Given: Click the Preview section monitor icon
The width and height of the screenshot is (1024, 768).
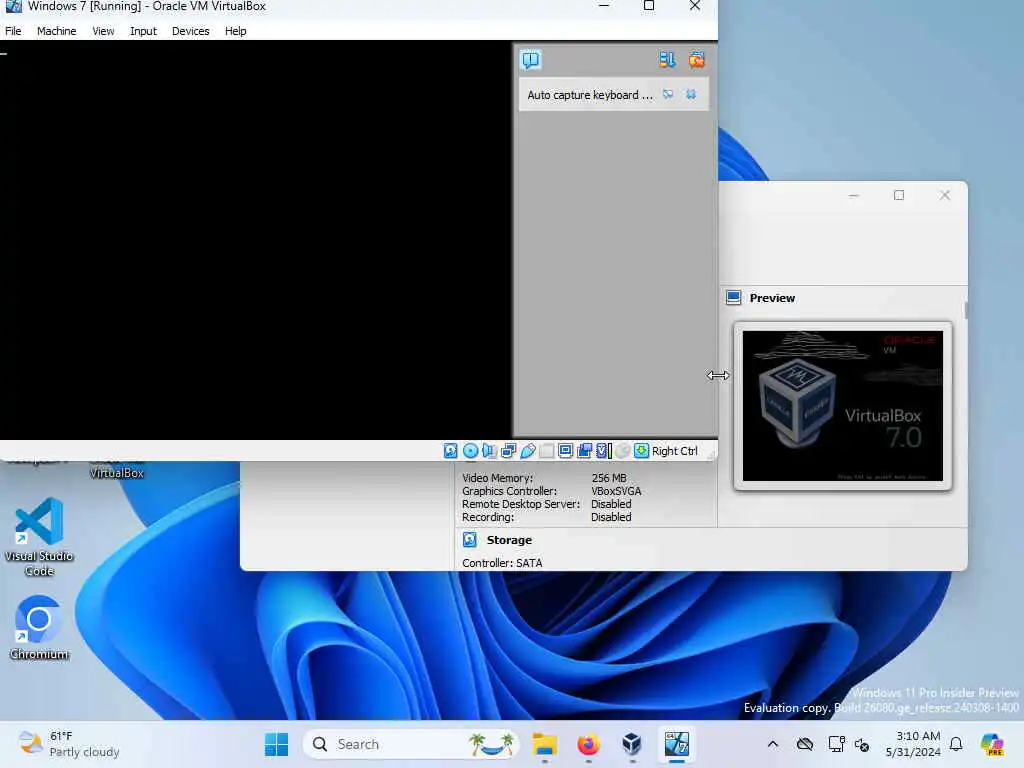Looking at the screenshot, I should [x=733, y=298].
